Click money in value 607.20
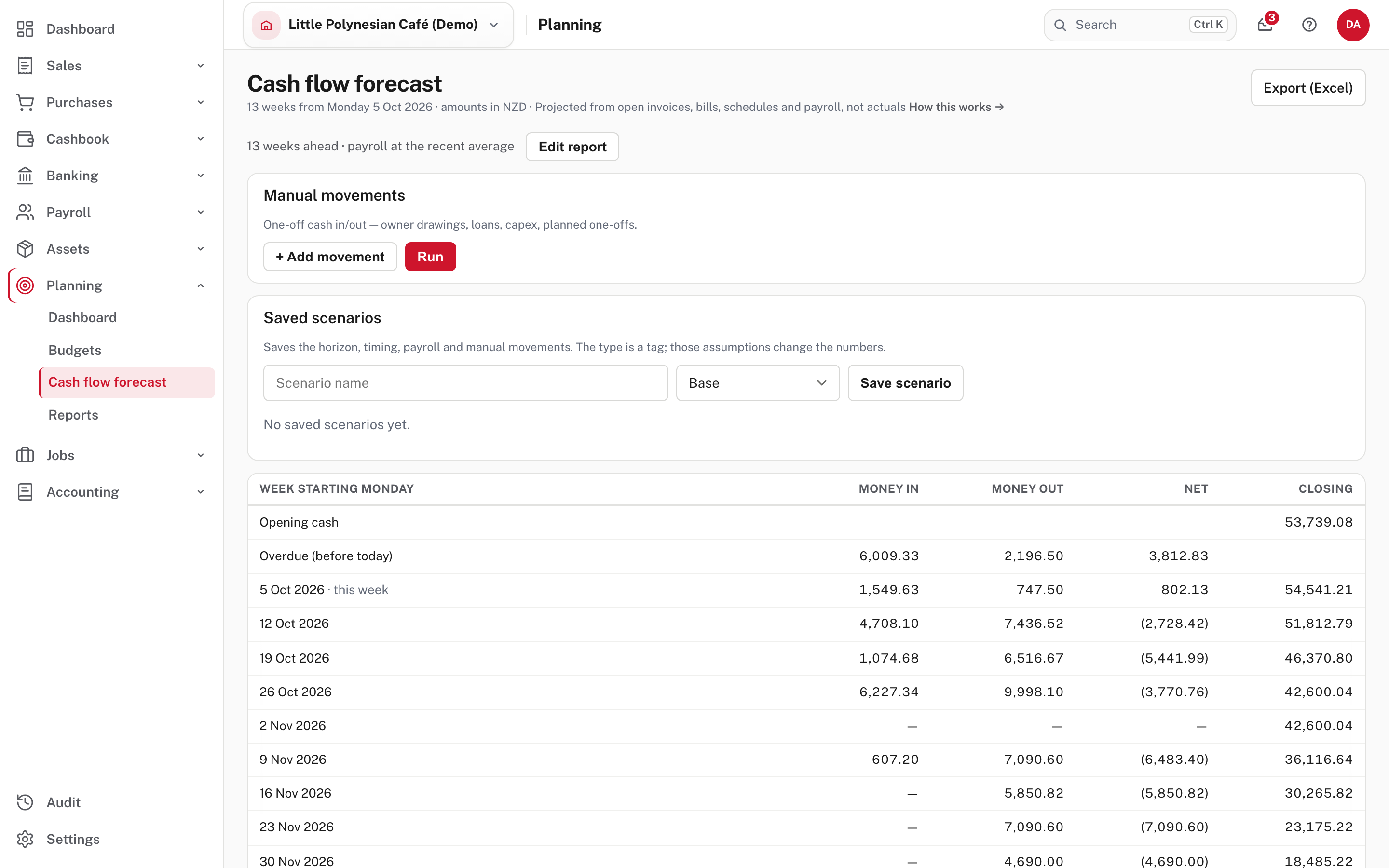This screenshot has height=868, width=1389. pos(895,759)
